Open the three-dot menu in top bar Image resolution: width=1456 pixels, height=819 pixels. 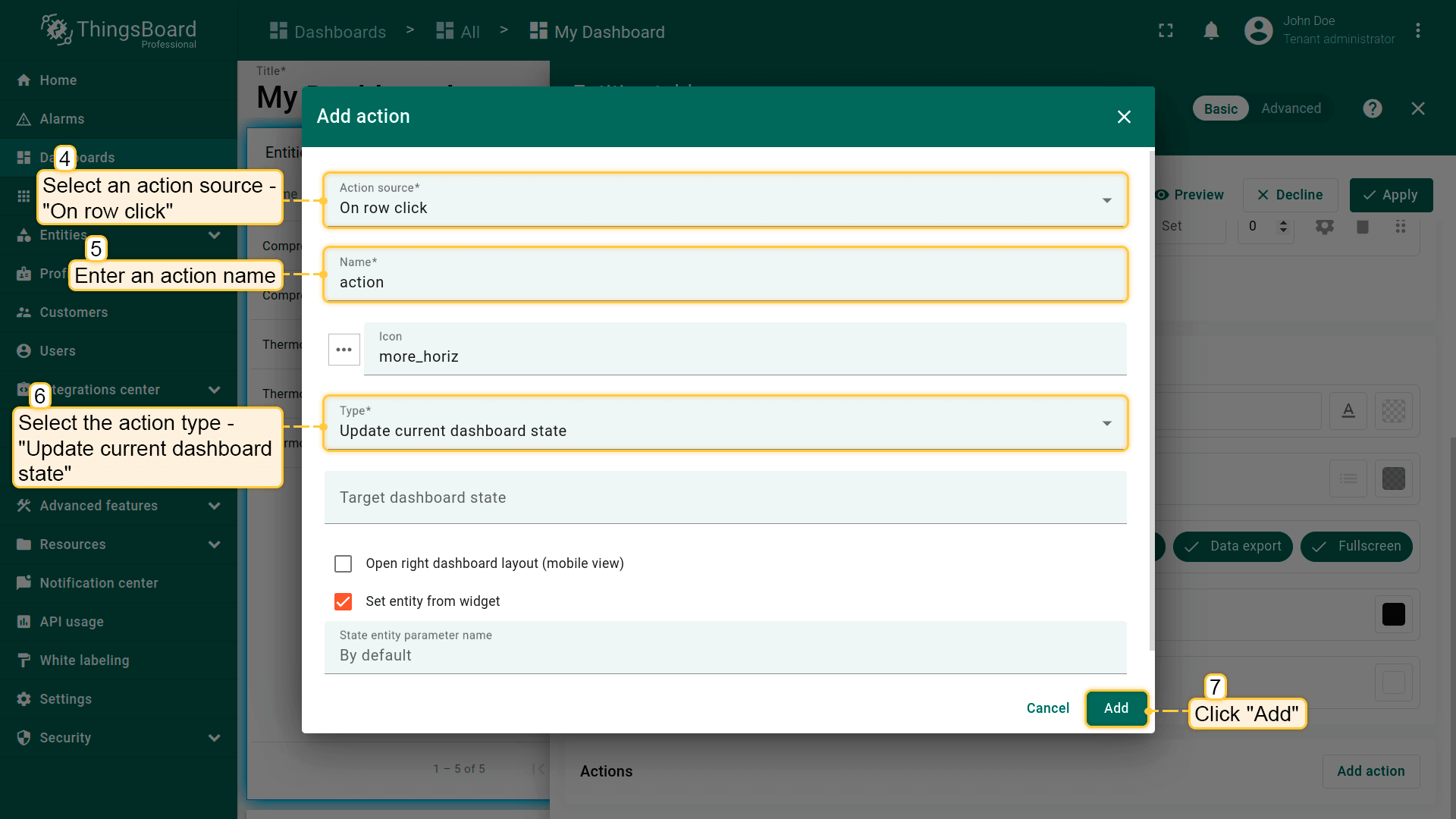pos(1417,31)
